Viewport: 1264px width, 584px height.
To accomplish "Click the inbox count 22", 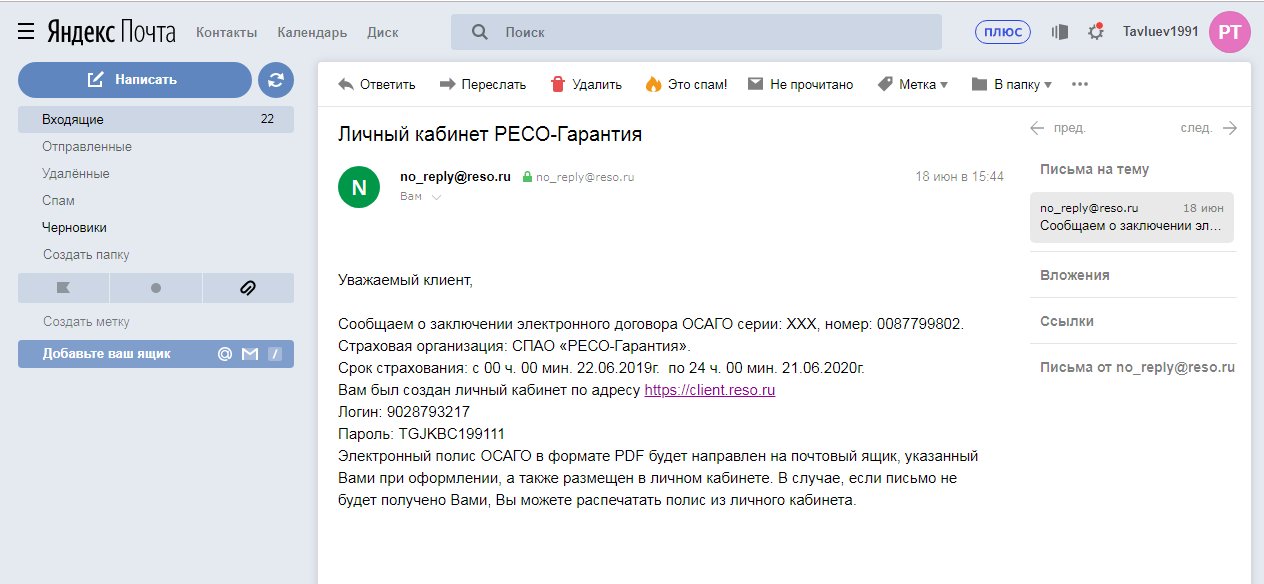I will (267, 119).
